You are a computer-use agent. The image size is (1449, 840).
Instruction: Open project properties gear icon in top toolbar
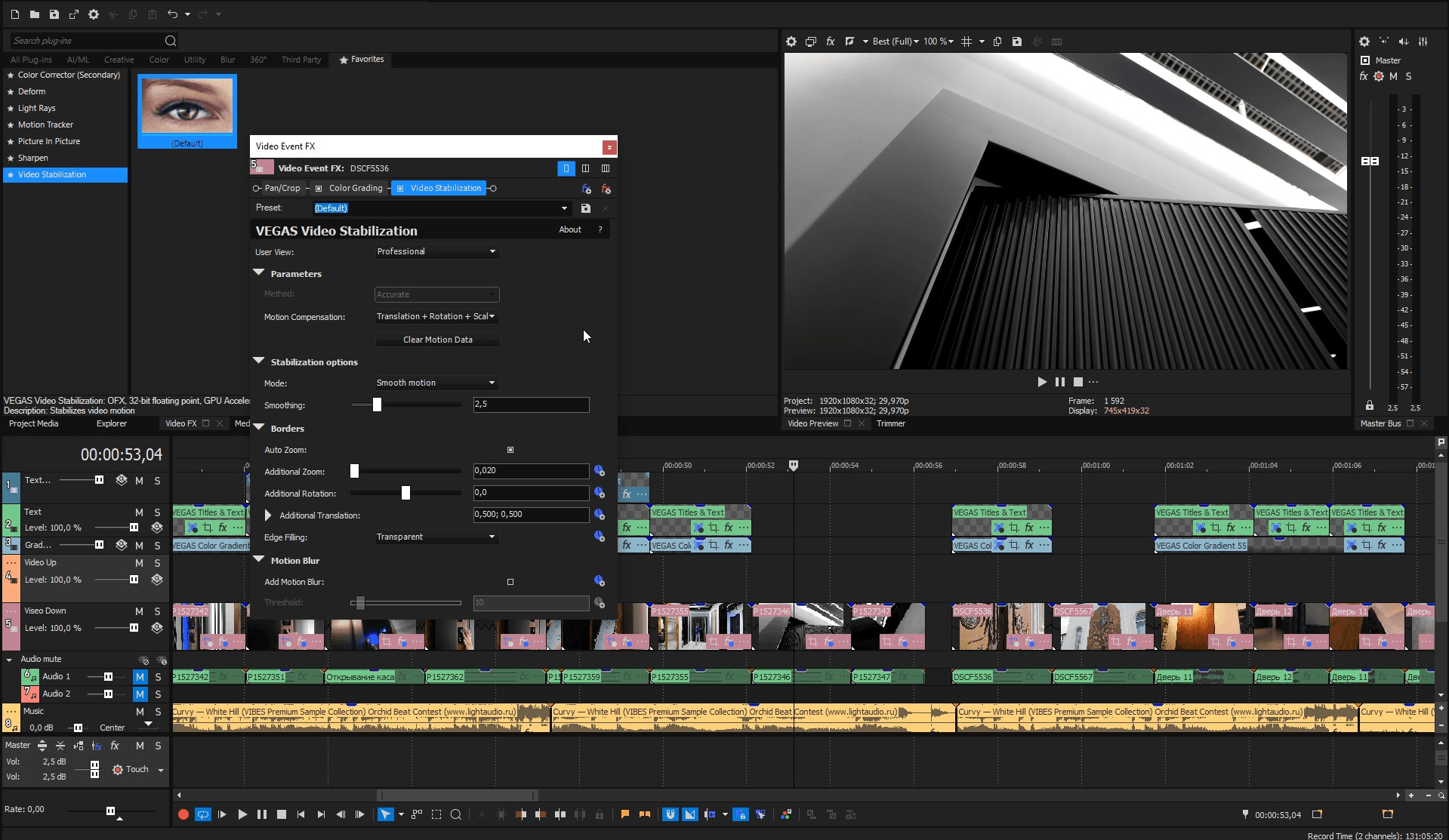coord(94,14)
